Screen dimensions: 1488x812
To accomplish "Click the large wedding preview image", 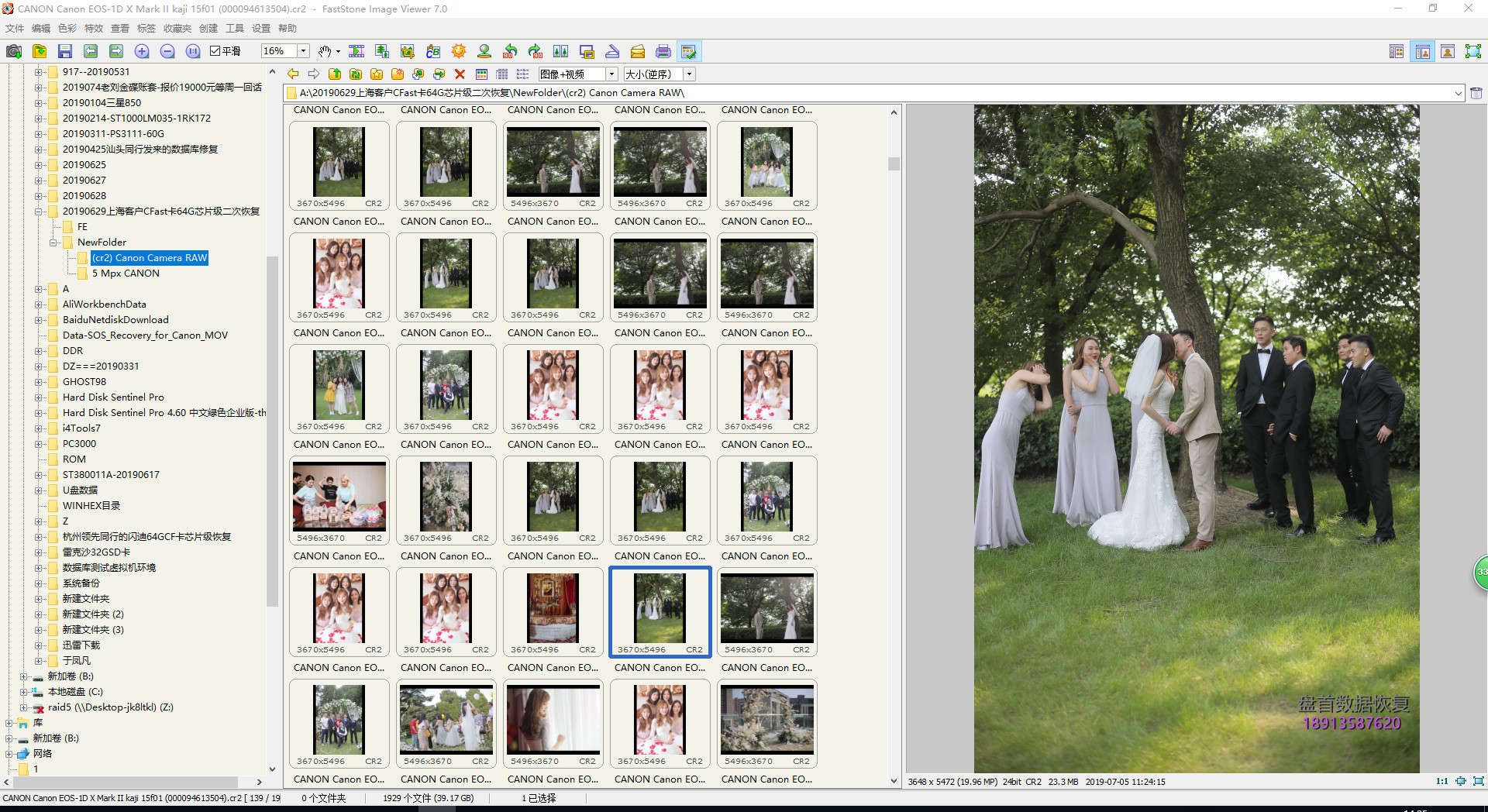I will point(1197,439).
